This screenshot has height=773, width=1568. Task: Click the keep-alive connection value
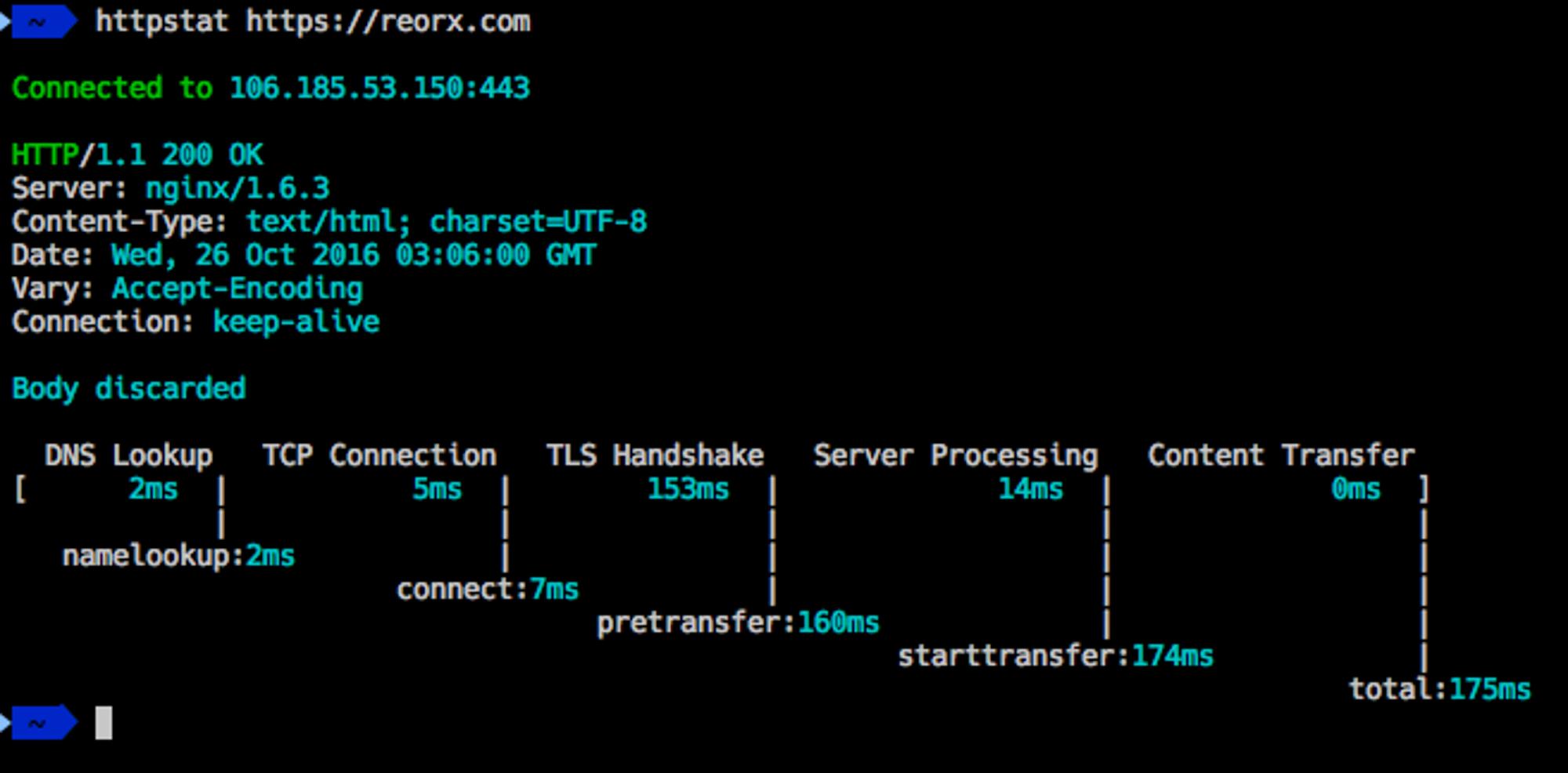point(296,322)
